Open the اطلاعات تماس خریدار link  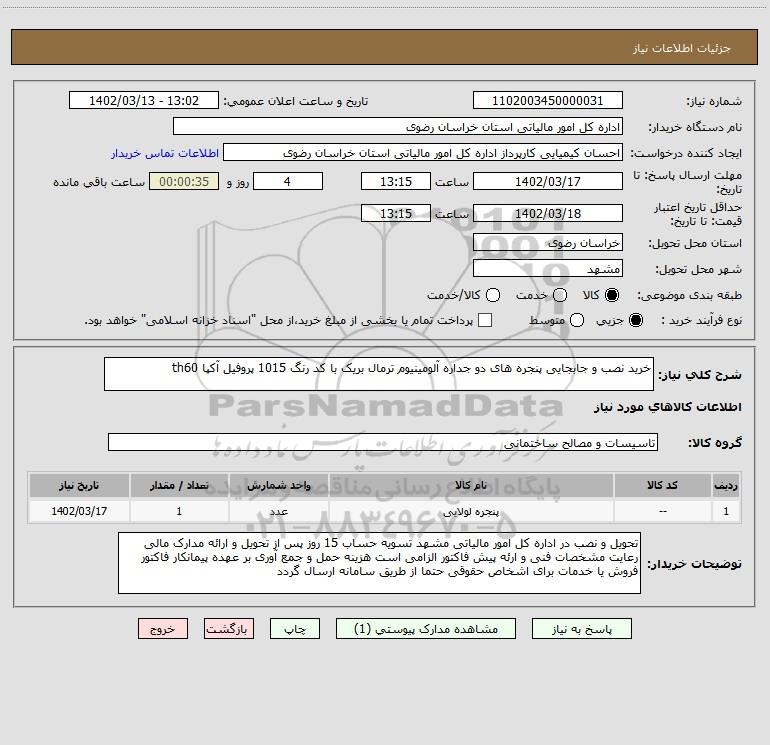click(165, 153)
